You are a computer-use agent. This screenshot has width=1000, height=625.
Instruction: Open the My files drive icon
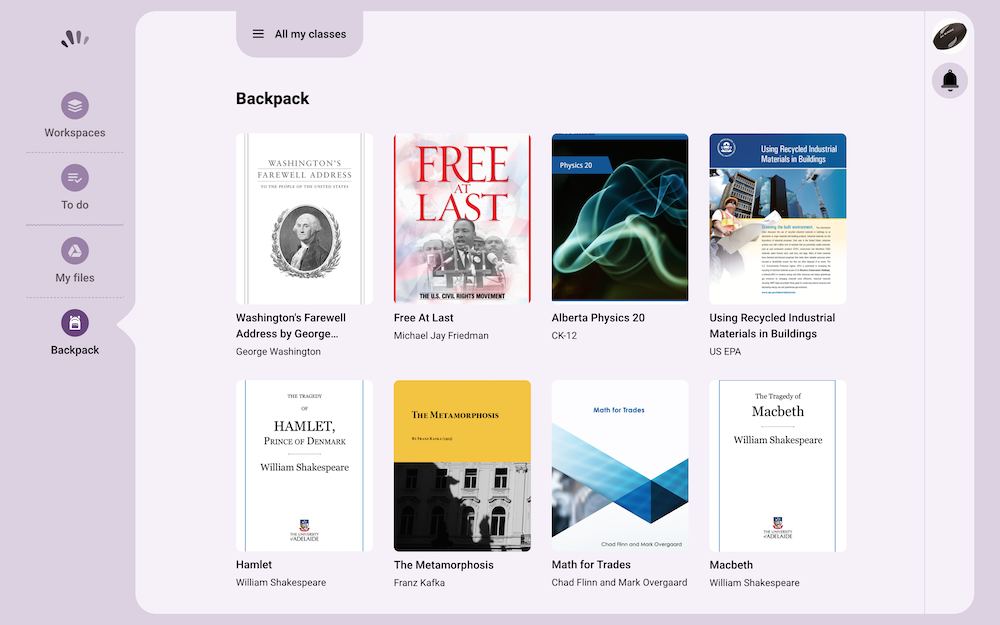[x=75, y=251]
